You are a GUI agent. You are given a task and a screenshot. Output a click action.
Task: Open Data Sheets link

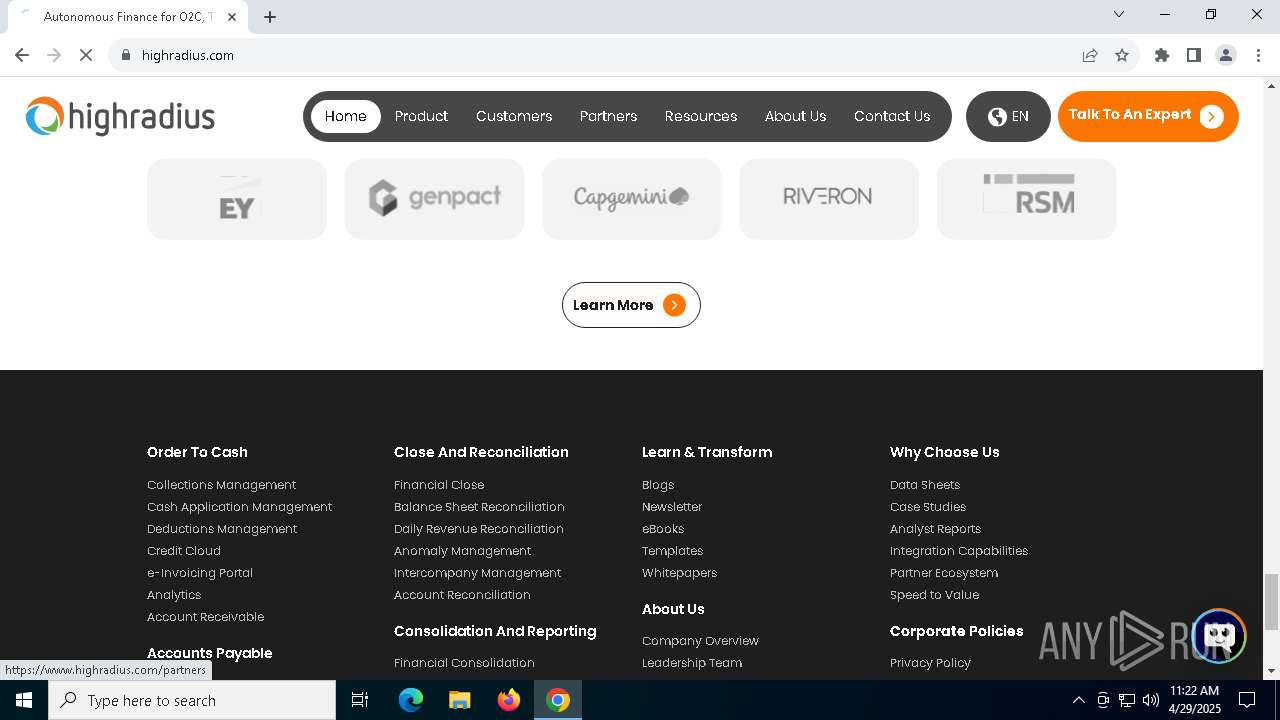tap(925, 485)
